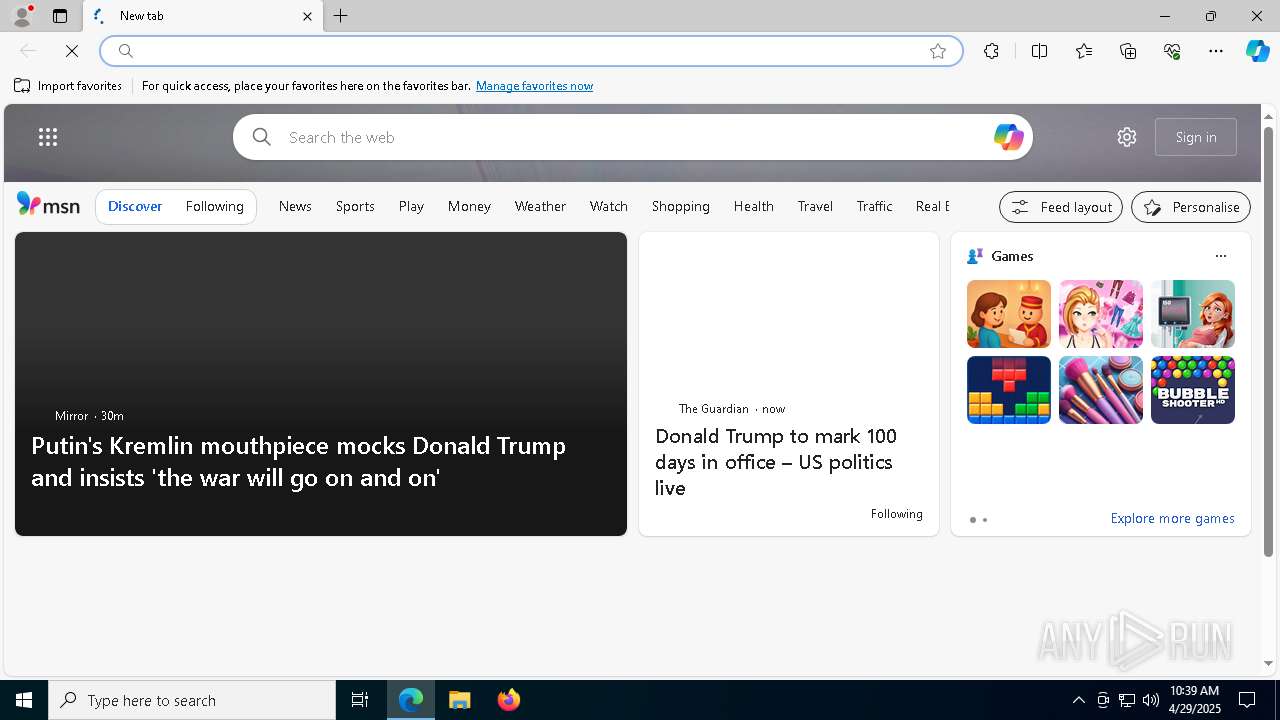Show hidden system tray icons
1280x720 pixels.
1078,700
